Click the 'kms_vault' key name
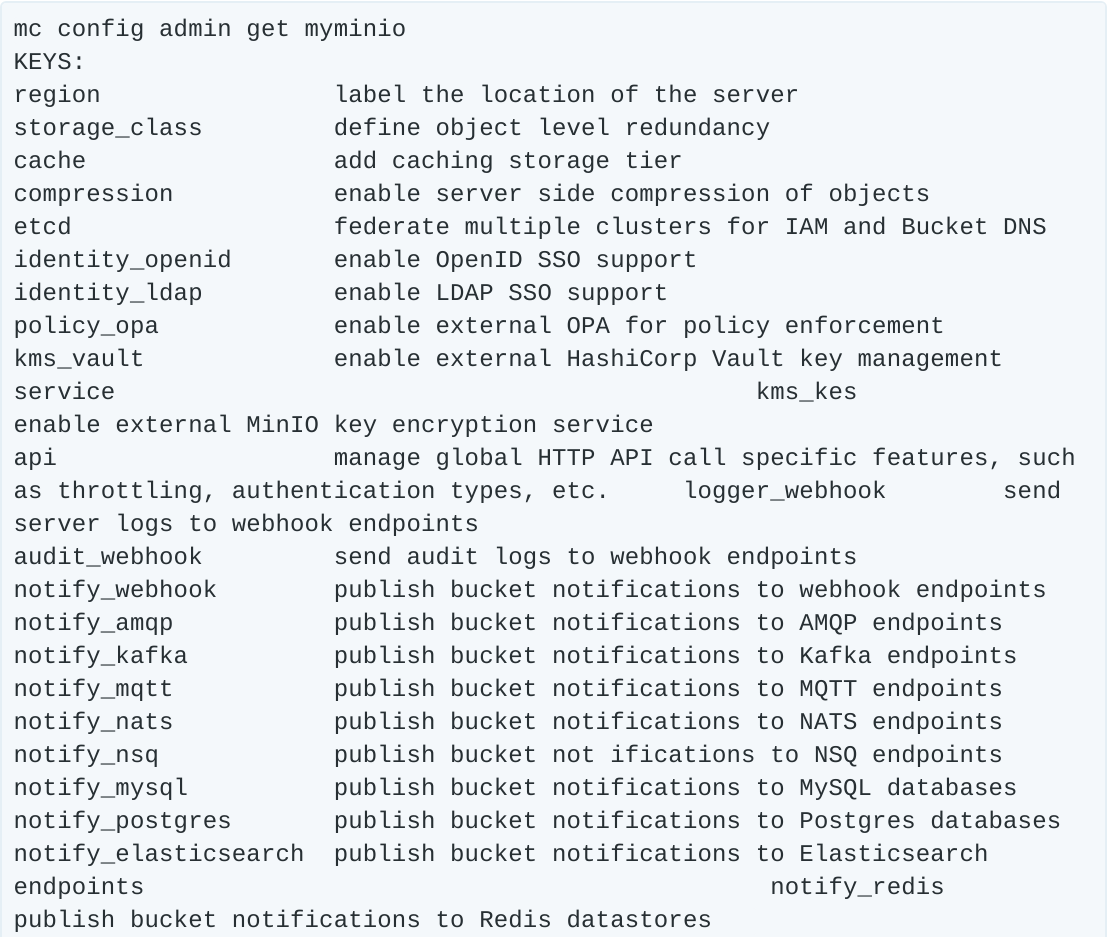This screenshot has width=1110, height=937. [x=79, y=359]
